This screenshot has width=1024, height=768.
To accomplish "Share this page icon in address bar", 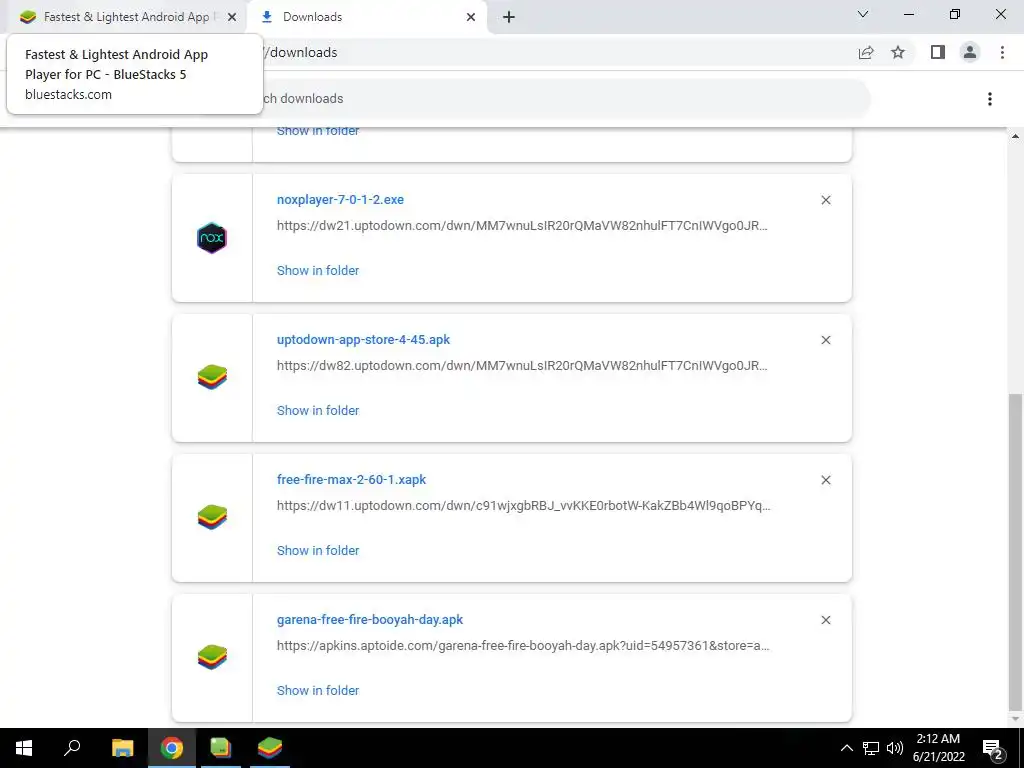I will [866, 52].
